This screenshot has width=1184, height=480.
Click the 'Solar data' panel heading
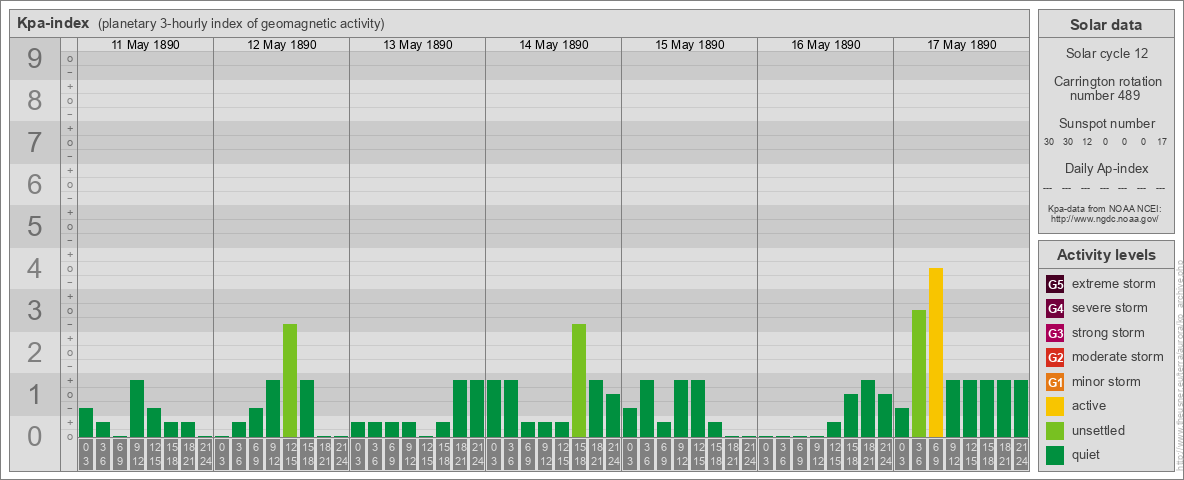[1105, 25]
